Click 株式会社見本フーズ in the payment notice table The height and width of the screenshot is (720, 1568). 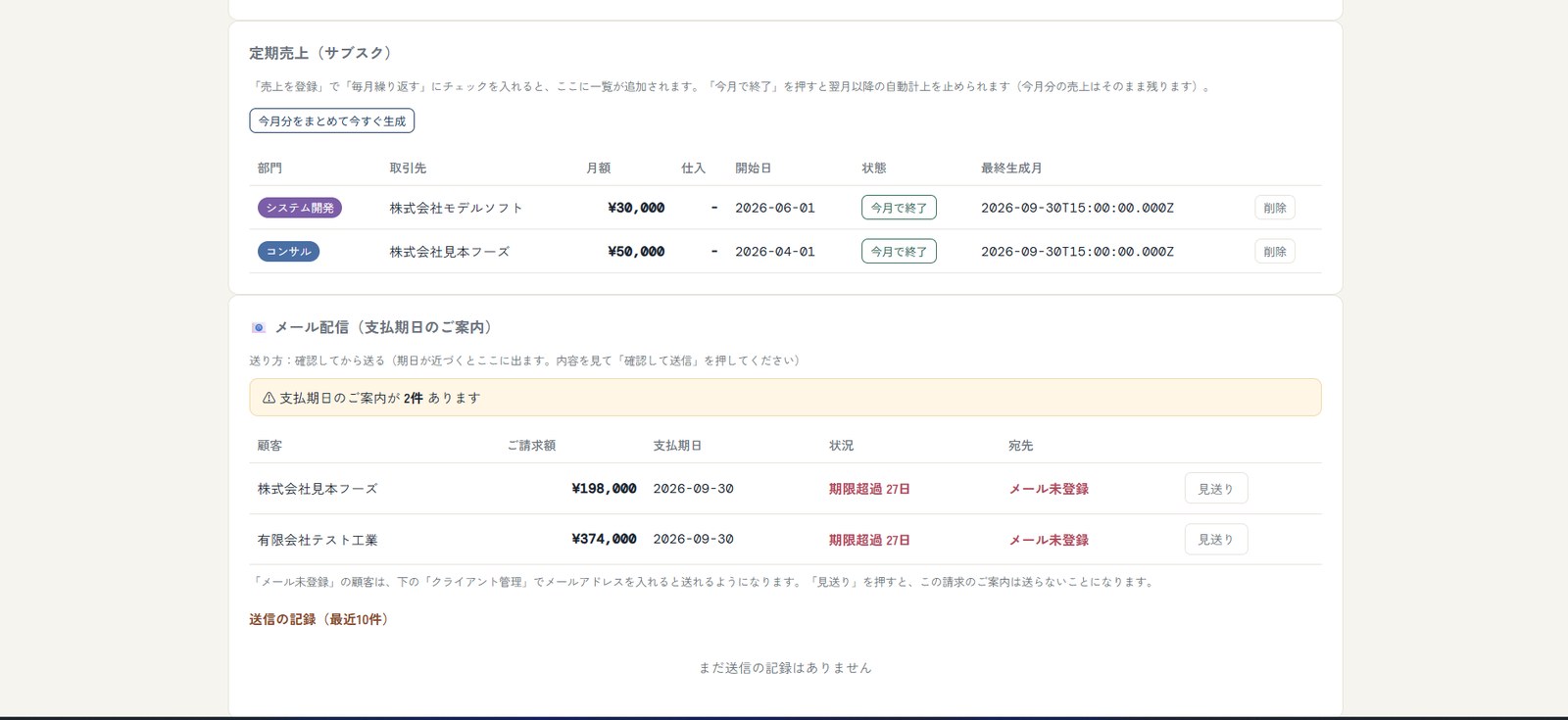(318, 489)
